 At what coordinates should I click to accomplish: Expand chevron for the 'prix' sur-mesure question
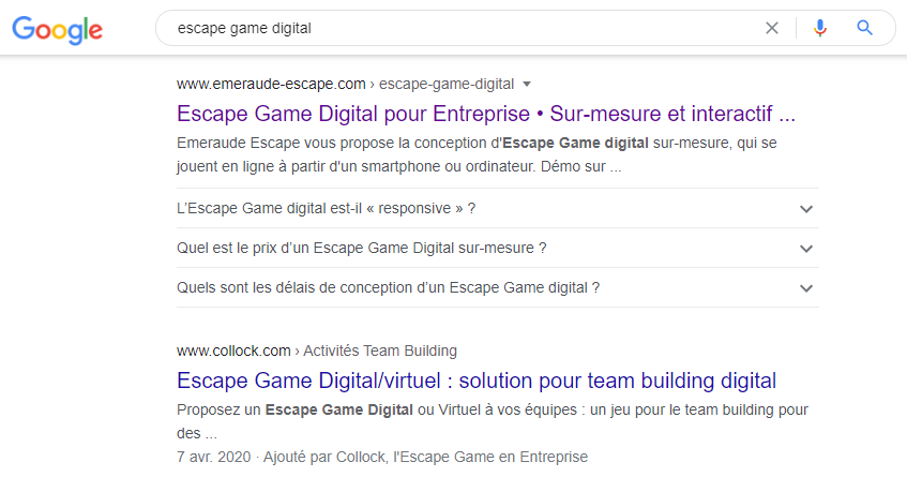[807, 248]
